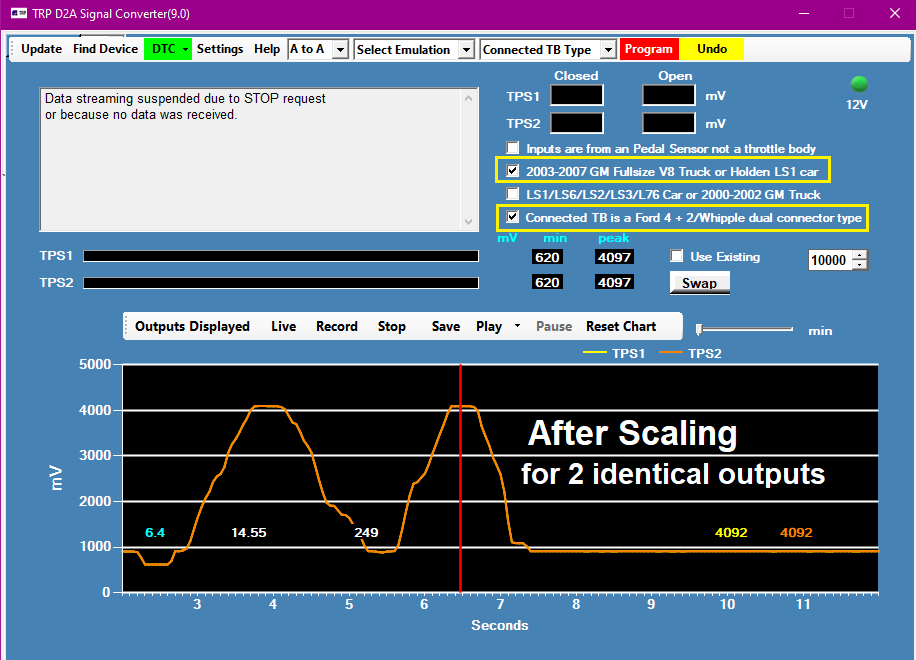Viewport: 916px width, 660px height.
Task: Click the TPS1 Open value field
Action: coord(668,95)
